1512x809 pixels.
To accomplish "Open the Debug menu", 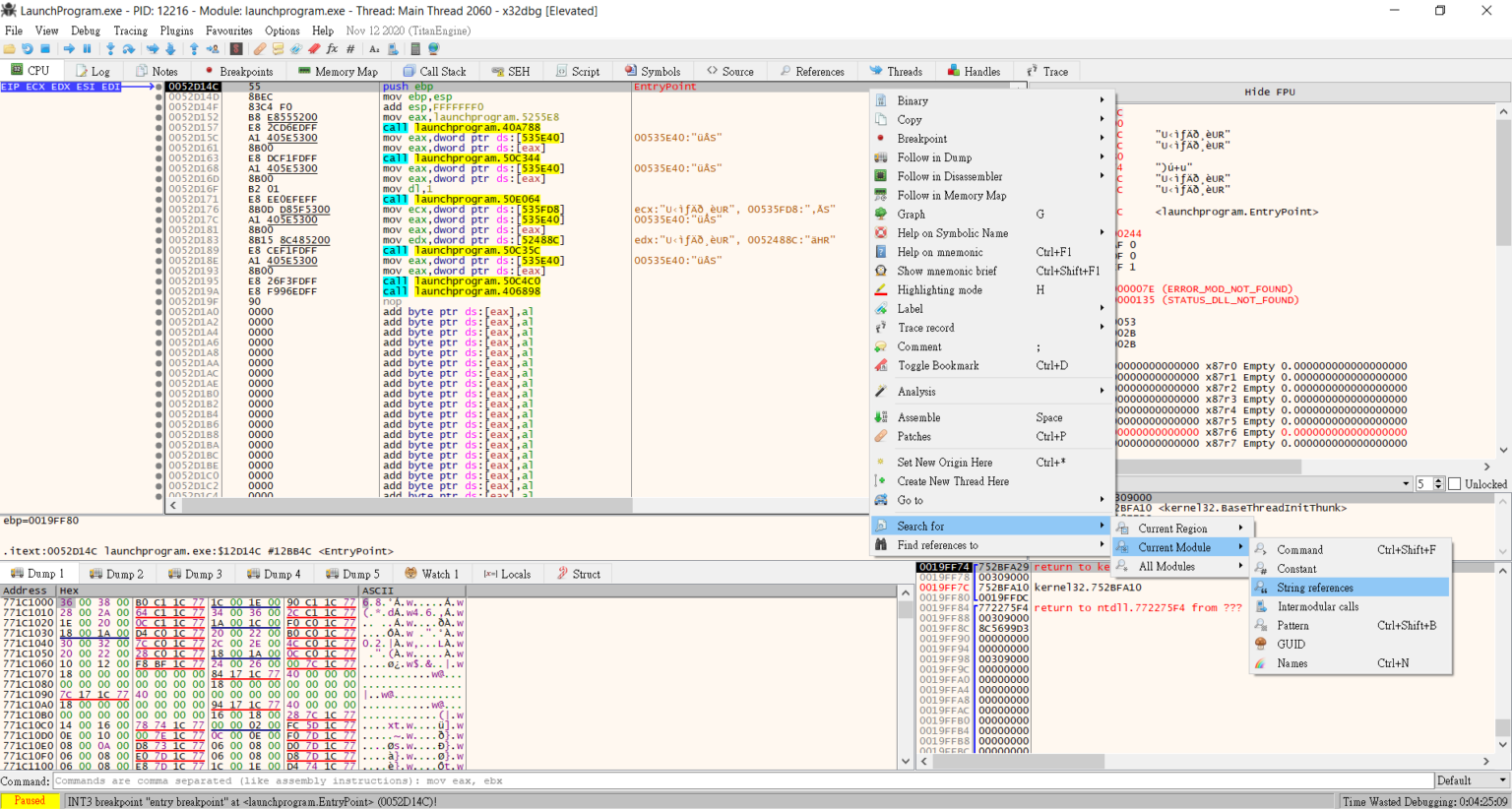I will (86, 31).
